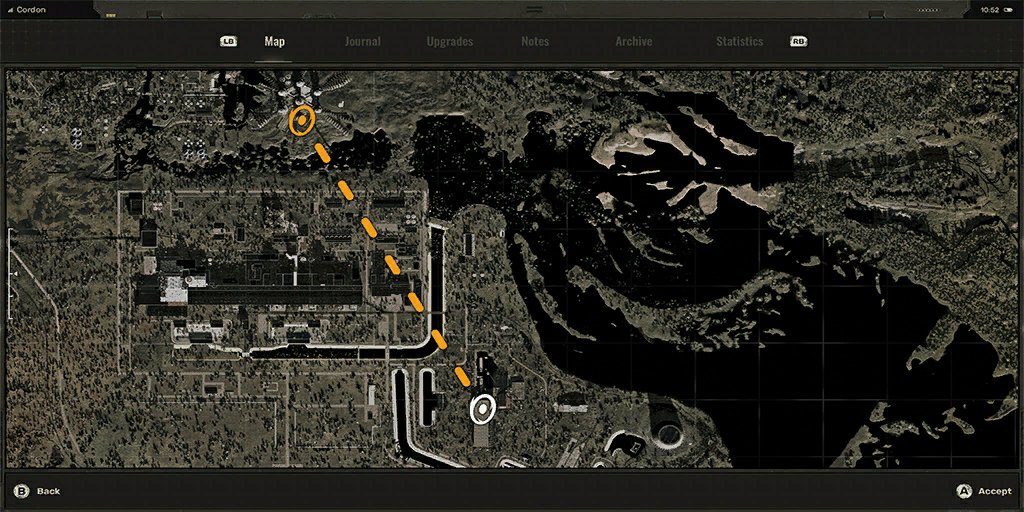1024x512 pixels.
Task: Click the Cordon location label
Action: point(31,10)
